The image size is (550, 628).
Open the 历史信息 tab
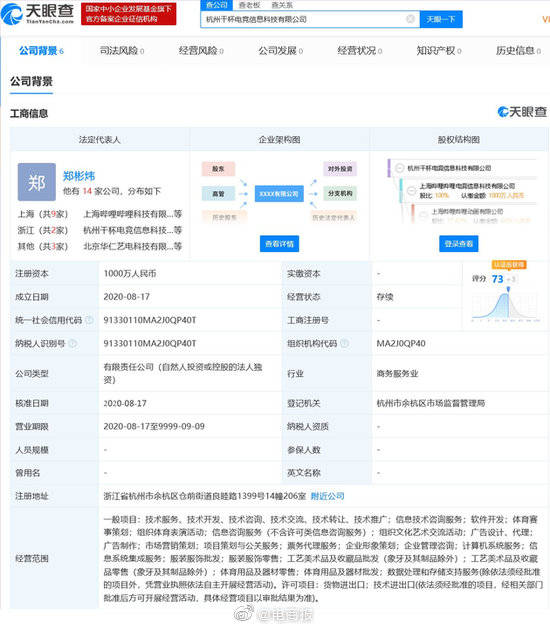[x=518, y=51]
